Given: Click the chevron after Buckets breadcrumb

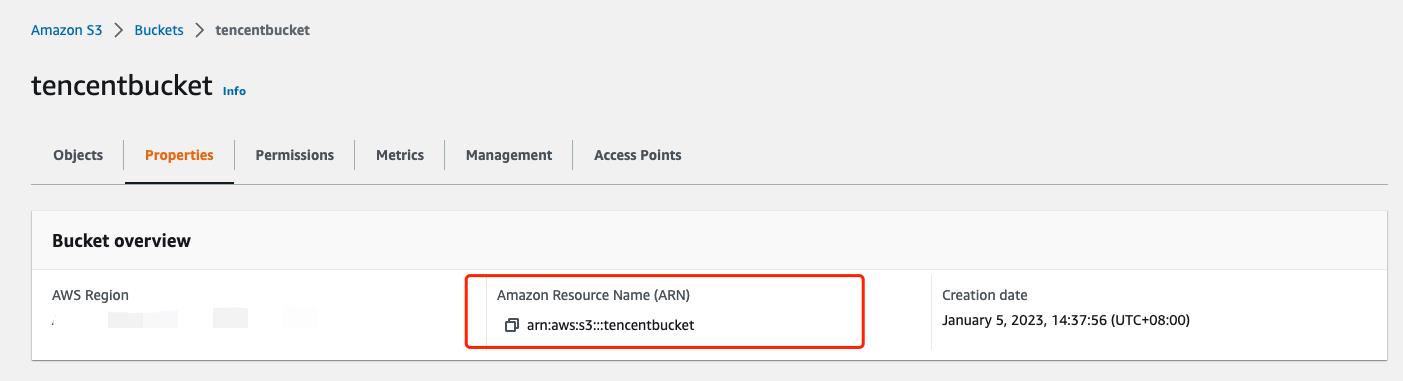Looking at the screenshot, I should point(199,30).
